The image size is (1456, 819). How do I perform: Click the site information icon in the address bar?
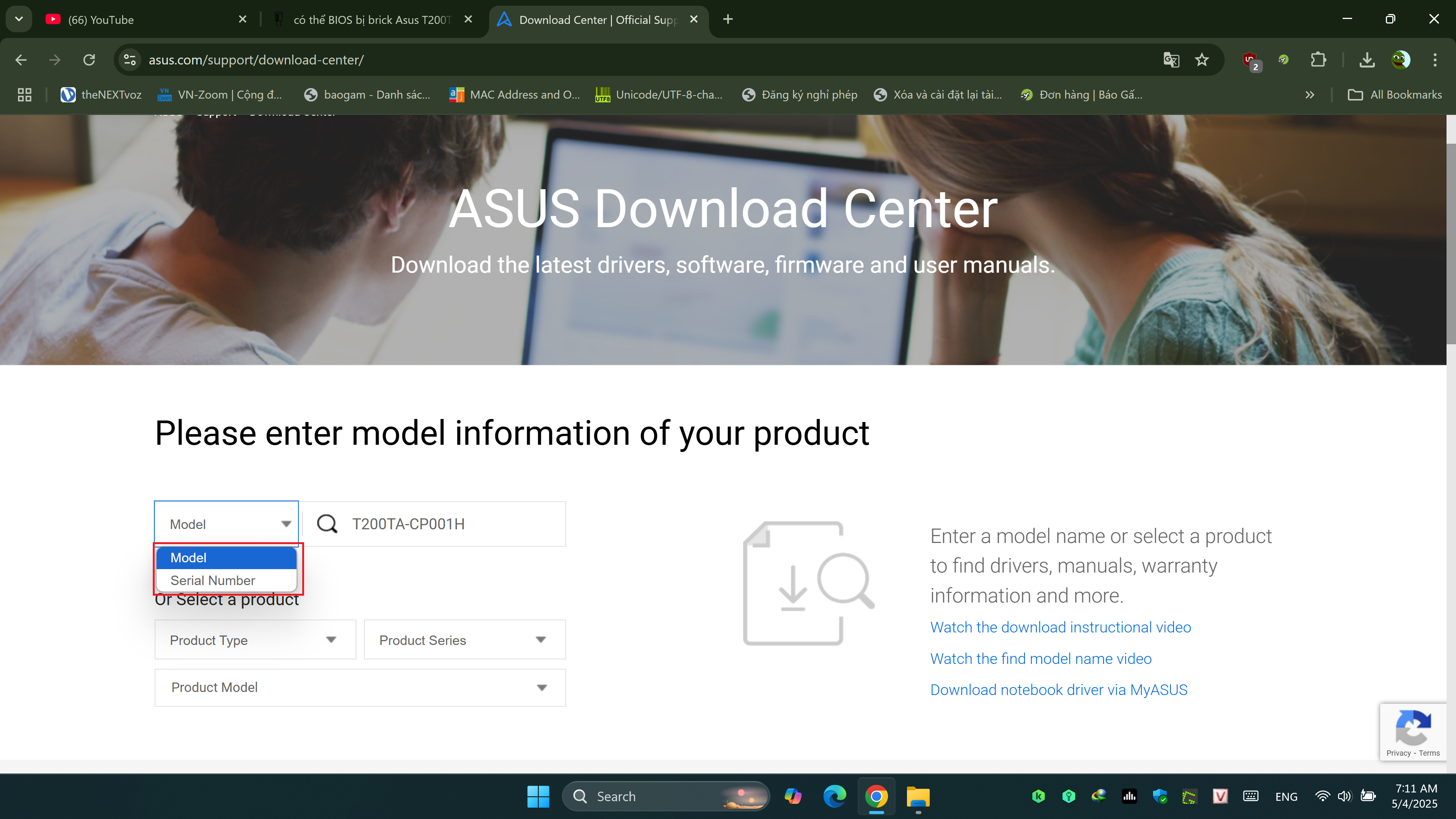pos(130,60)
